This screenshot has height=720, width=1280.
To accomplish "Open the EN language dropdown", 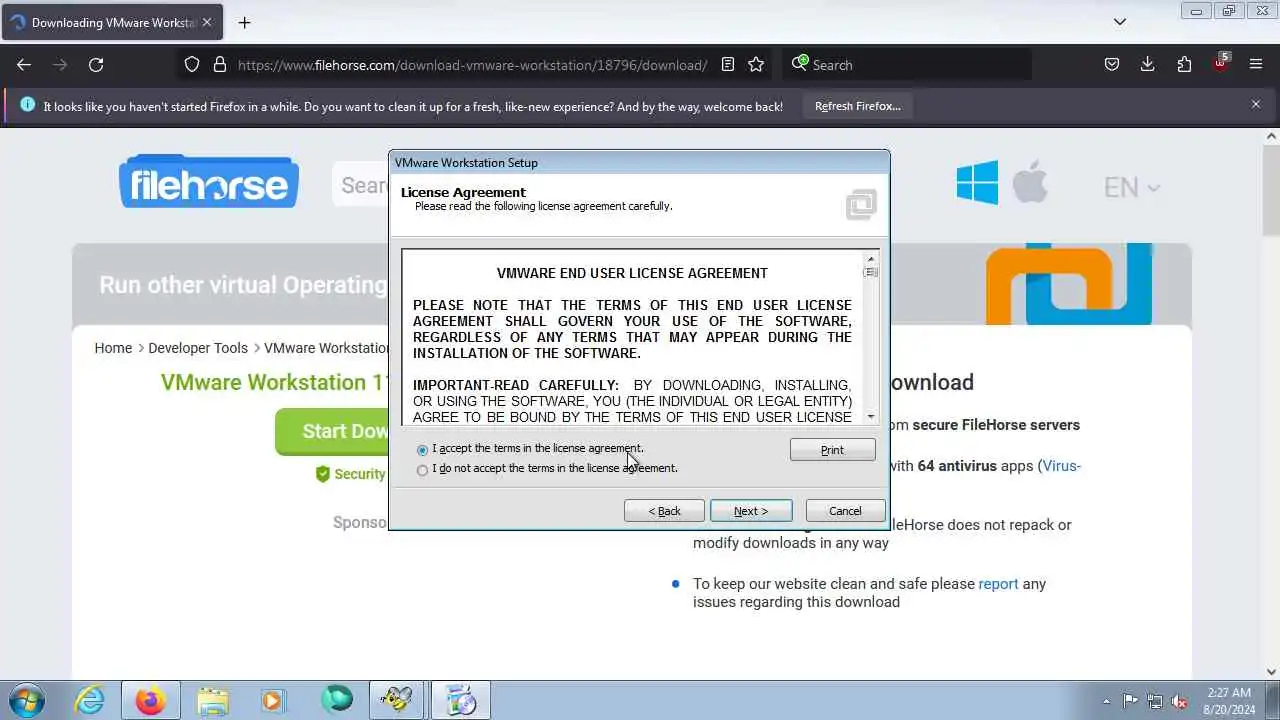I will click(x=1131, y=187).
